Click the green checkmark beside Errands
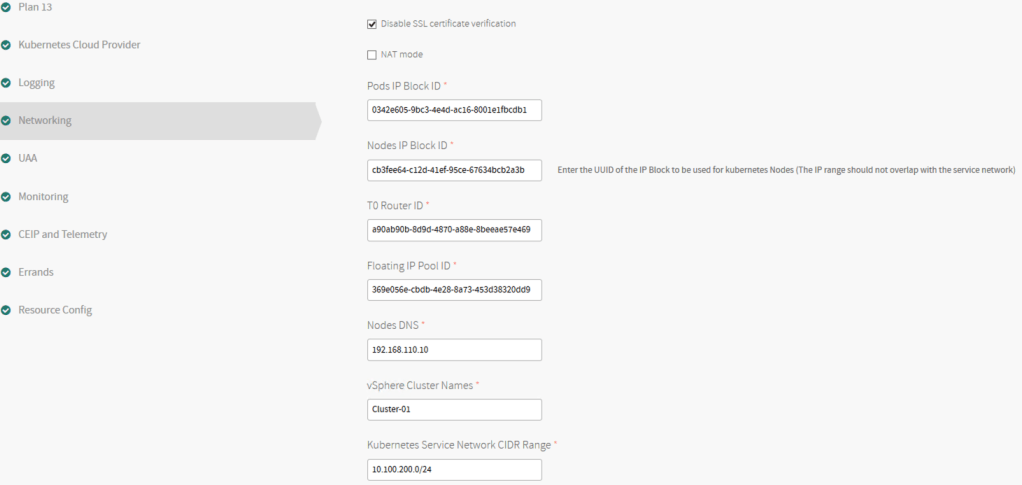Image resolution: width=1022 pixels, height=485 pixels. coord(6,272)
